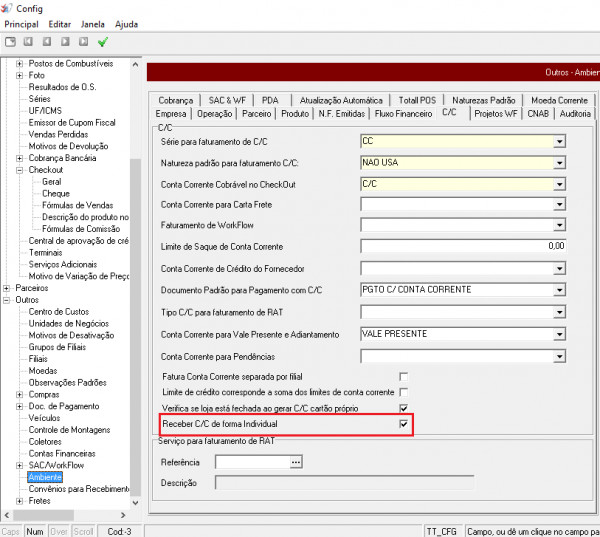Image resolution: width=600 pixels, height=537 pixels.
Task: Open Documento Padrão para Pagamento dropdown
Action: [x=560, y=288]
